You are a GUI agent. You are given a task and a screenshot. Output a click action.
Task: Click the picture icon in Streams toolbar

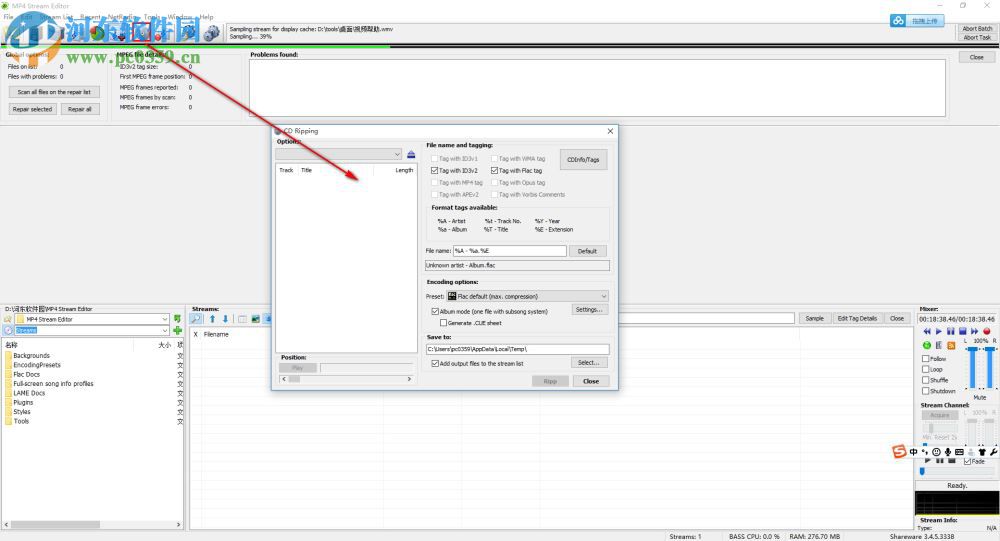[256, 319]
